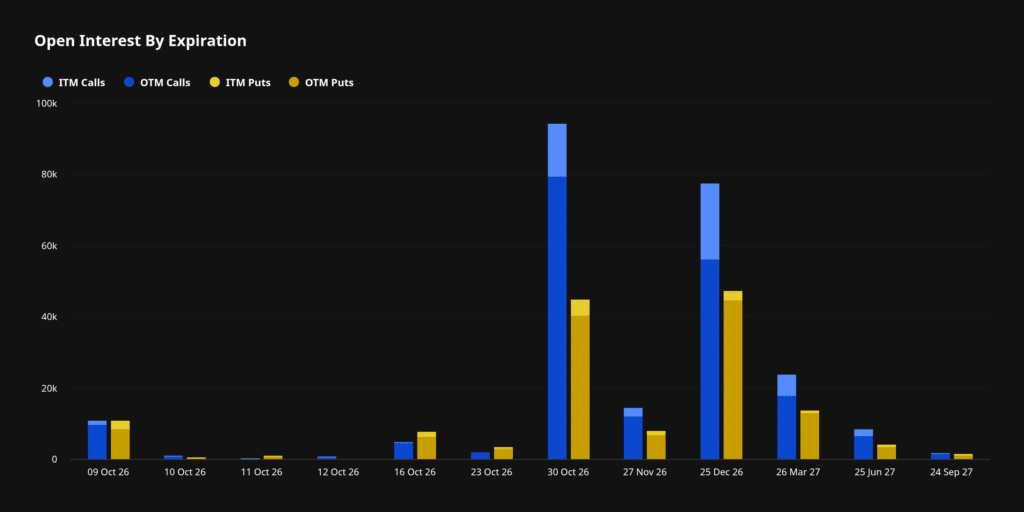Toggle the OTM Puts legend item
Image resolution: width=1024 pixels, height=512 pixels.
coord(321,83)
